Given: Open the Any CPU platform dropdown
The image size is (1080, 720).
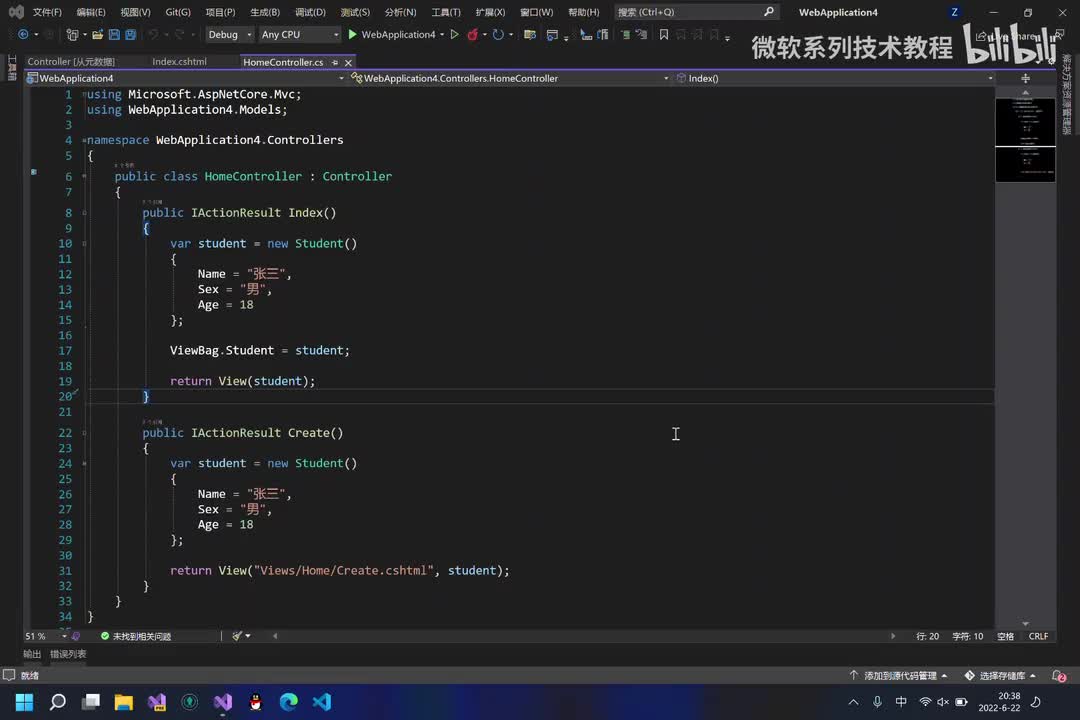Looking at the screenshot, I should [300, 34].
